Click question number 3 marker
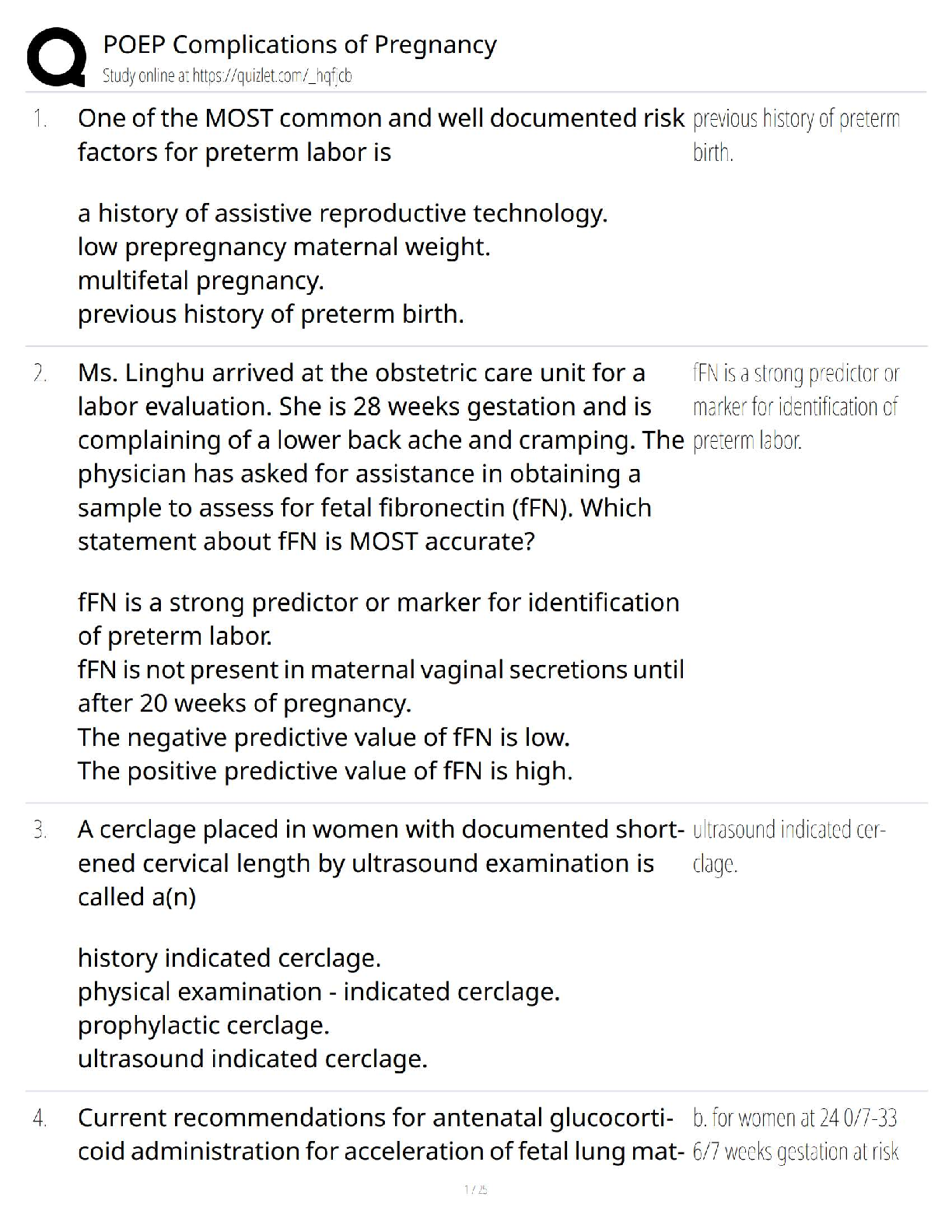Image resolution: width=952 pixels, height=1232 pixels. tap(40, 830)
